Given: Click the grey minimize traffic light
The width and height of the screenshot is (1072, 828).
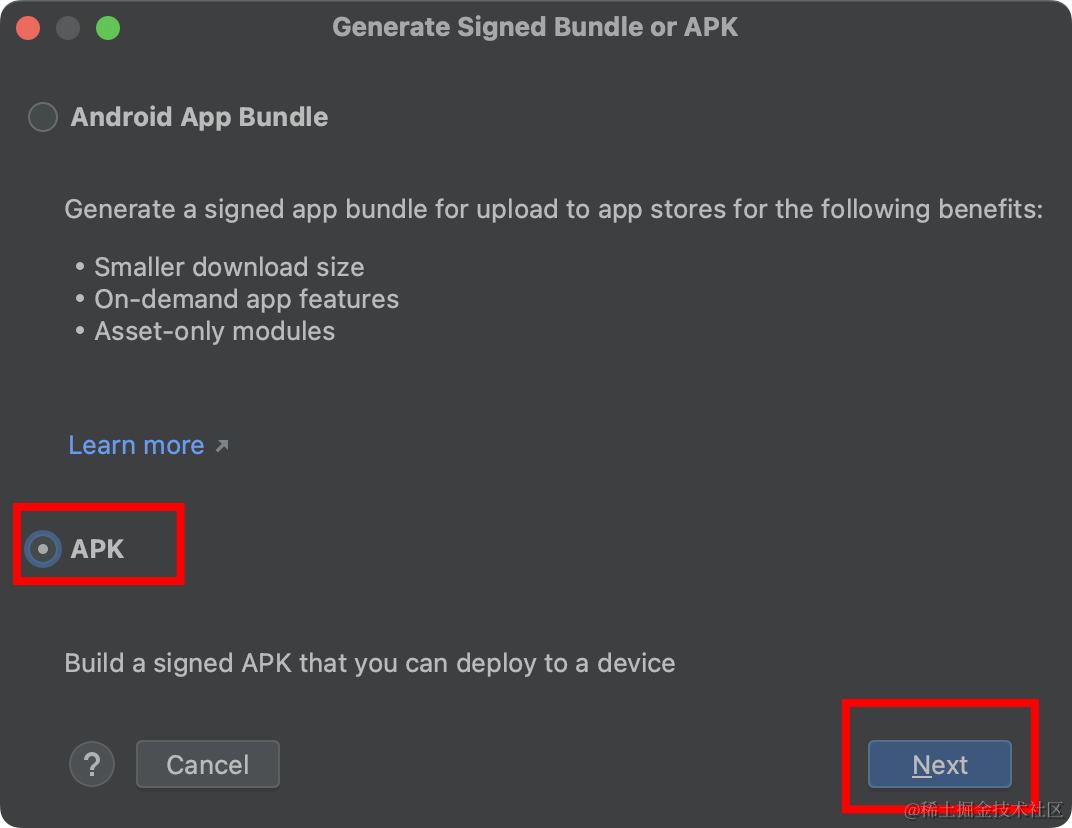Looking at the screenshot, I should coord(68,27).
